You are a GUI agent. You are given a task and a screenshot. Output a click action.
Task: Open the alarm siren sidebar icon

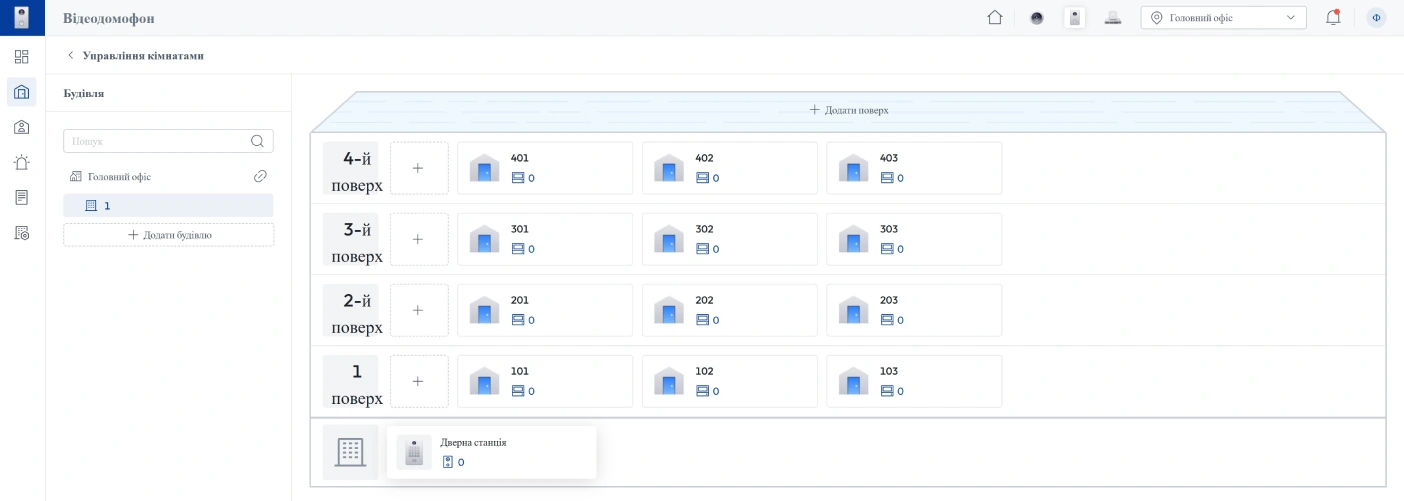click(22, 162)
